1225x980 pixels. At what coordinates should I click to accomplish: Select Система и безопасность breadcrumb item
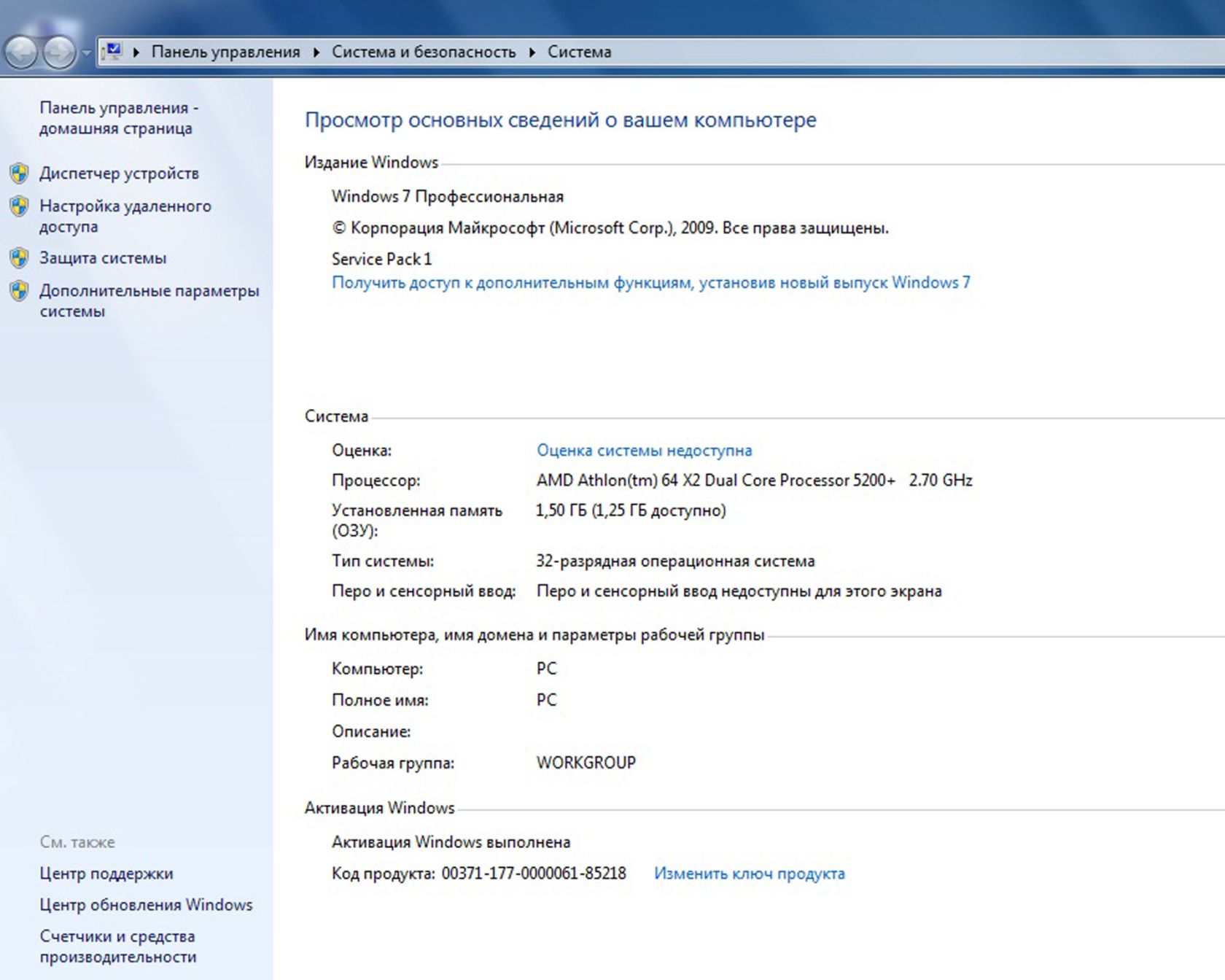pyautogui.click(x=424, y=52)
